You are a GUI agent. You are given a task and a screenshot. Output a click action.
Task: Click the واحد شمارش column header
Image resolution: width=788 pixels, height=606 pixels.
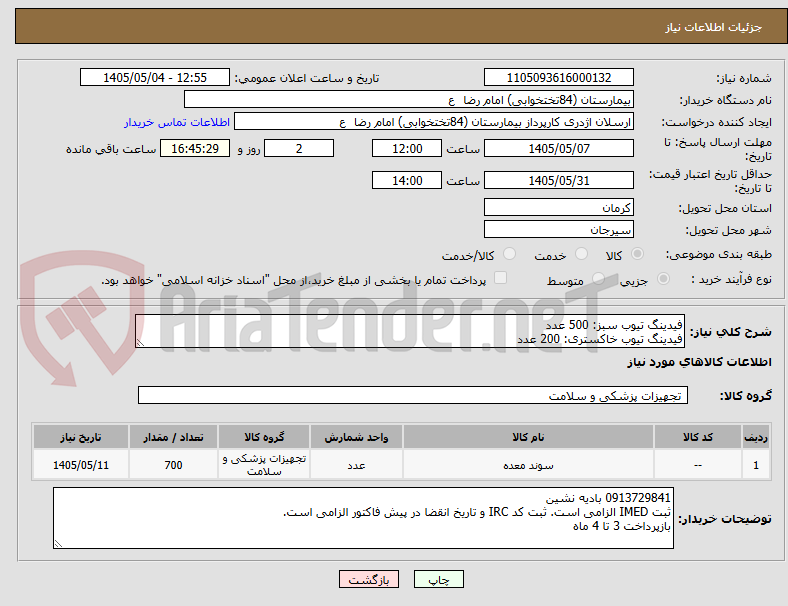click(356, 437)
